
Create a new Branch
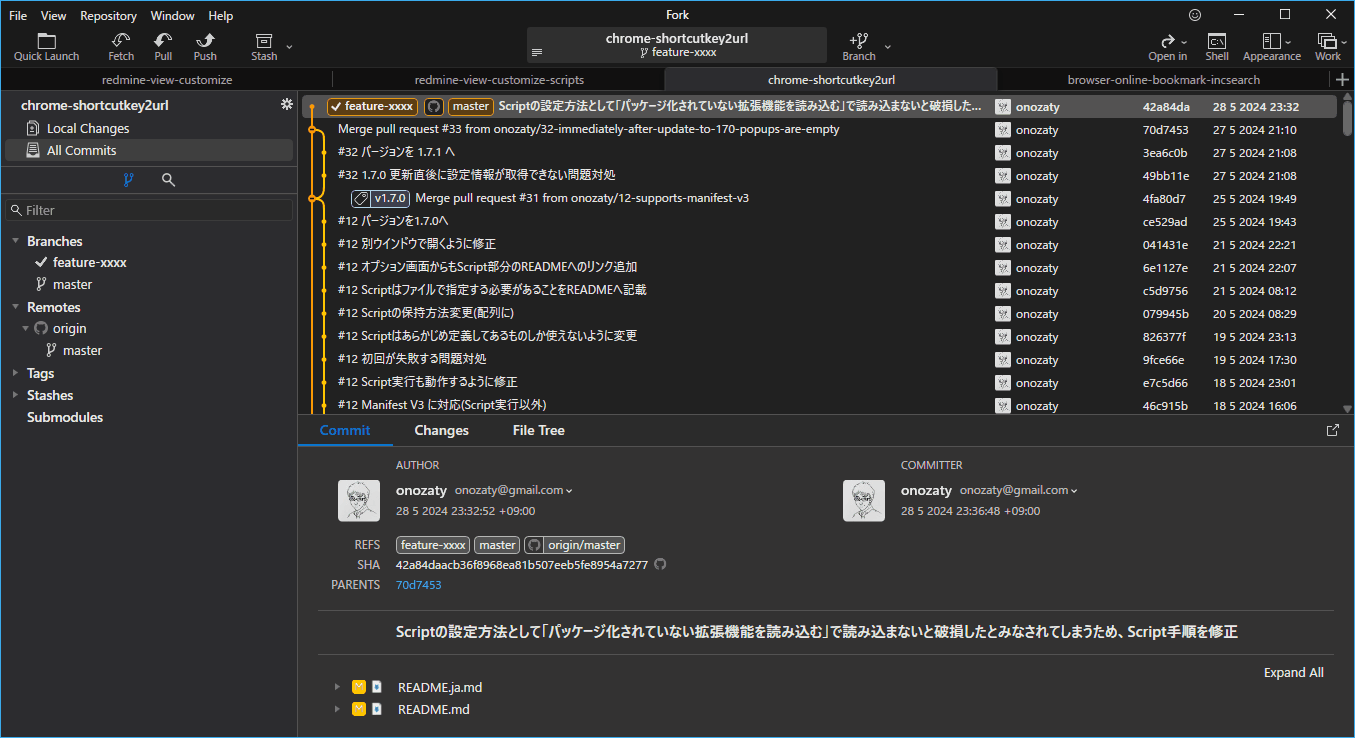coord(858,46)
